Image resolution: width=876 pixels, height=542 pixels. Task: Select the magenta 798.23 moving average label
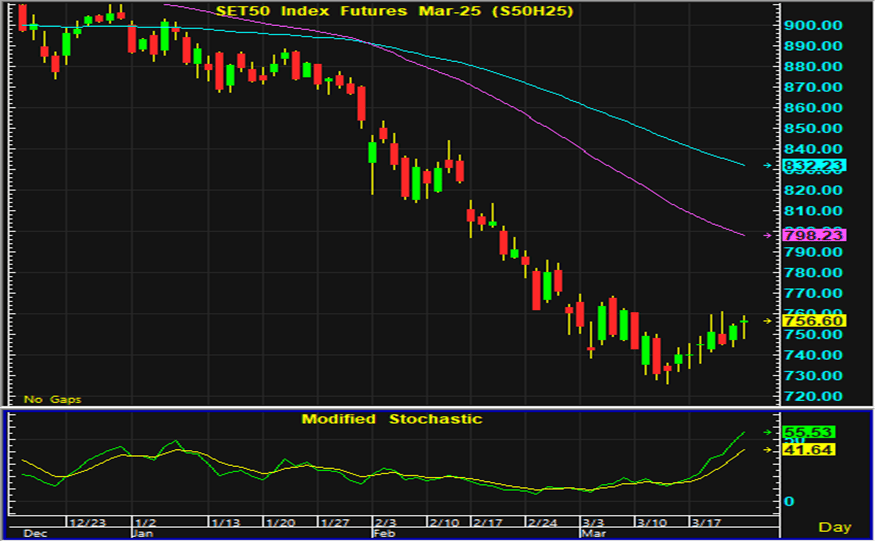pos(816,235)
